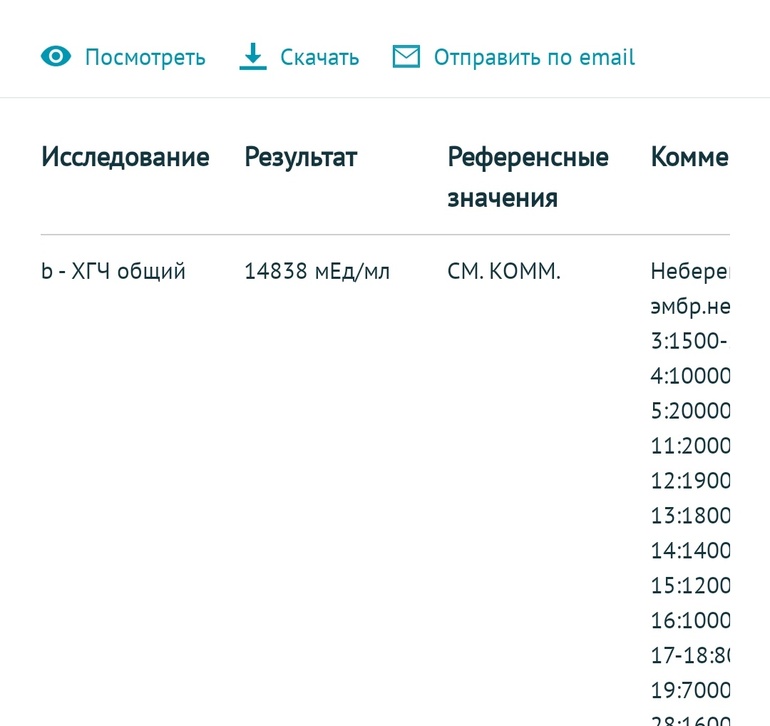Screen dimensions: 770x726
Task: Select the comment line '3:1500-'
Action: [x=688, y=341]
